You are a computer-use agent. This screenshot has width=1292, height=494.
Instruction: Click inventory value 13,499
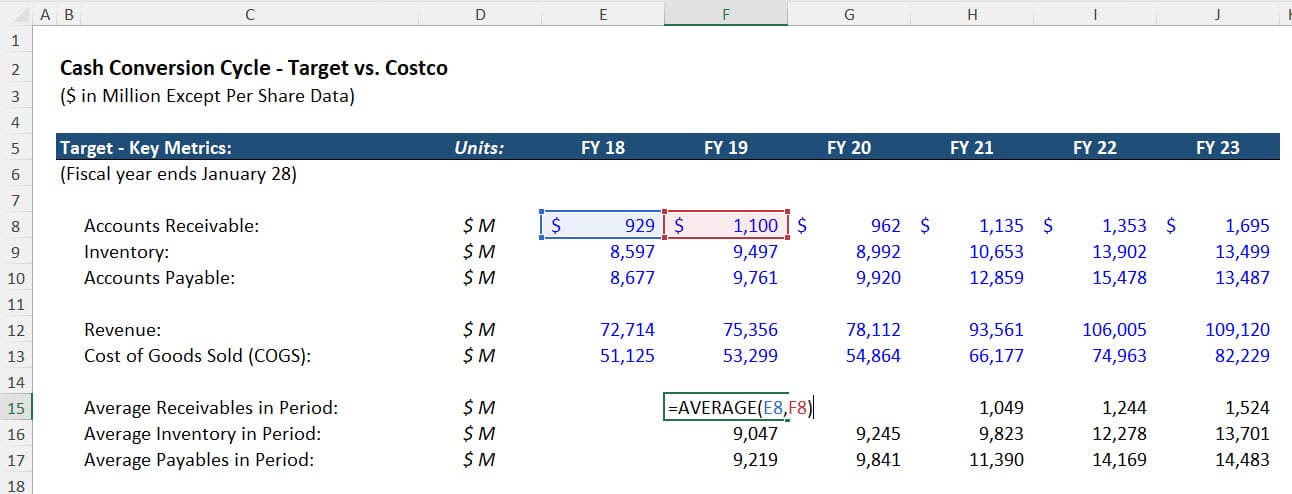[1242, 252]
